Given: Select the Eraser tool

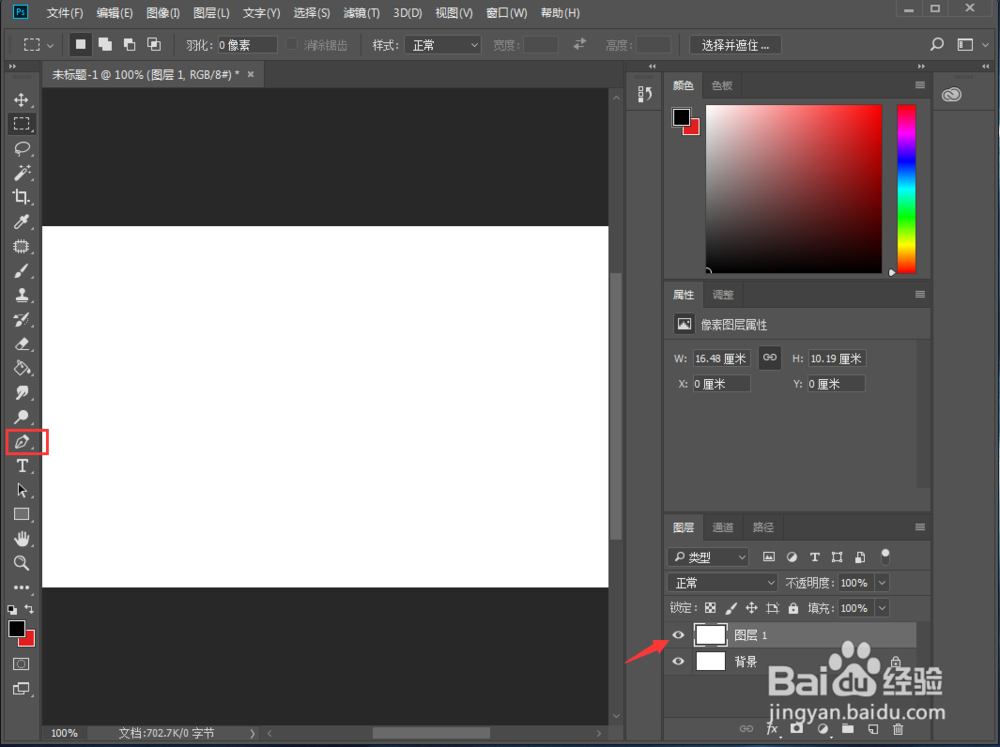Looking at the screenshot, I should coord(21,344).
